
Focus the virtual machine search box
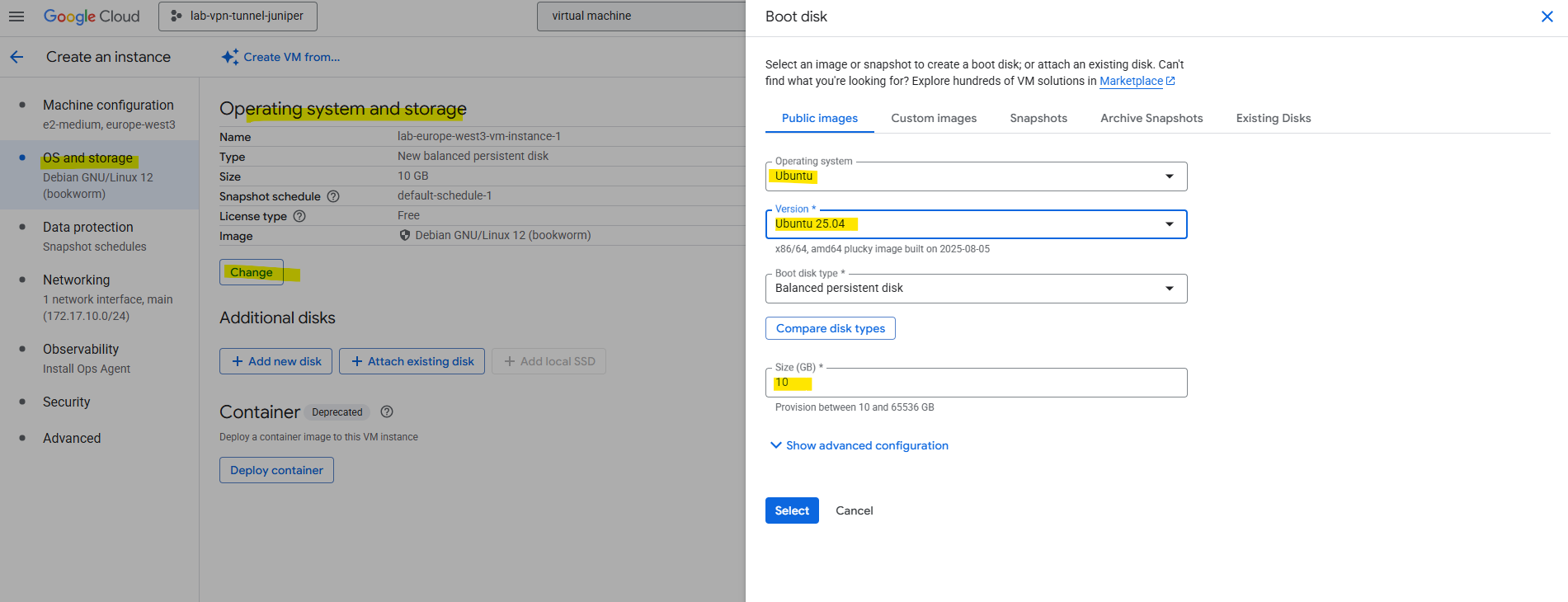click(641, 16)
